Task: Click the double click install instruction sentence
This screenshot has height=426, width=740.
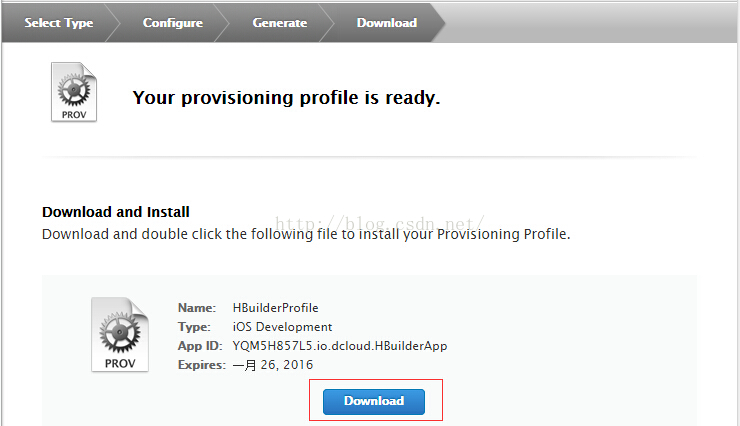Action: 306,234
